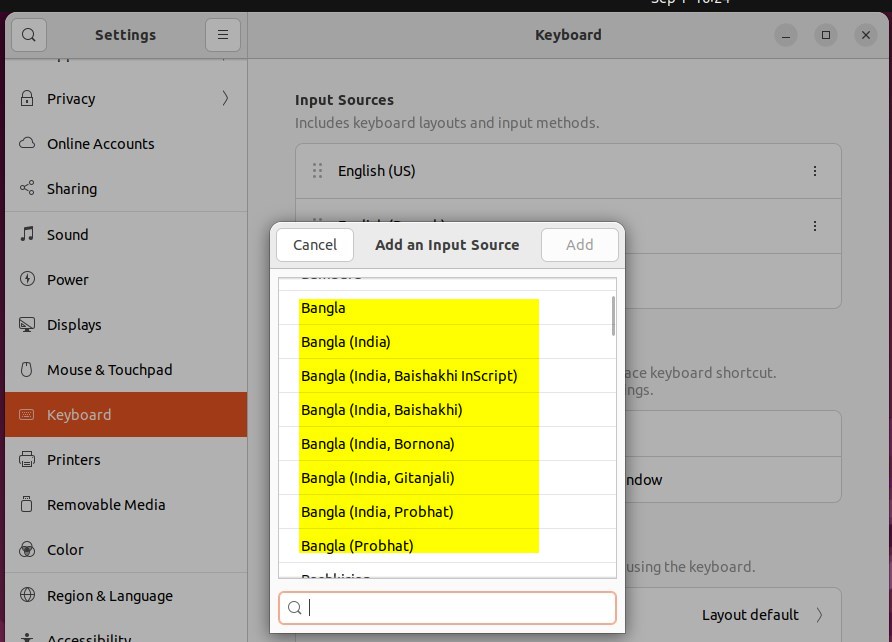Viewport: 892px width, 642px height.
Task: Click the Sound speaker icon in sidebar
Action: [24, 234]
